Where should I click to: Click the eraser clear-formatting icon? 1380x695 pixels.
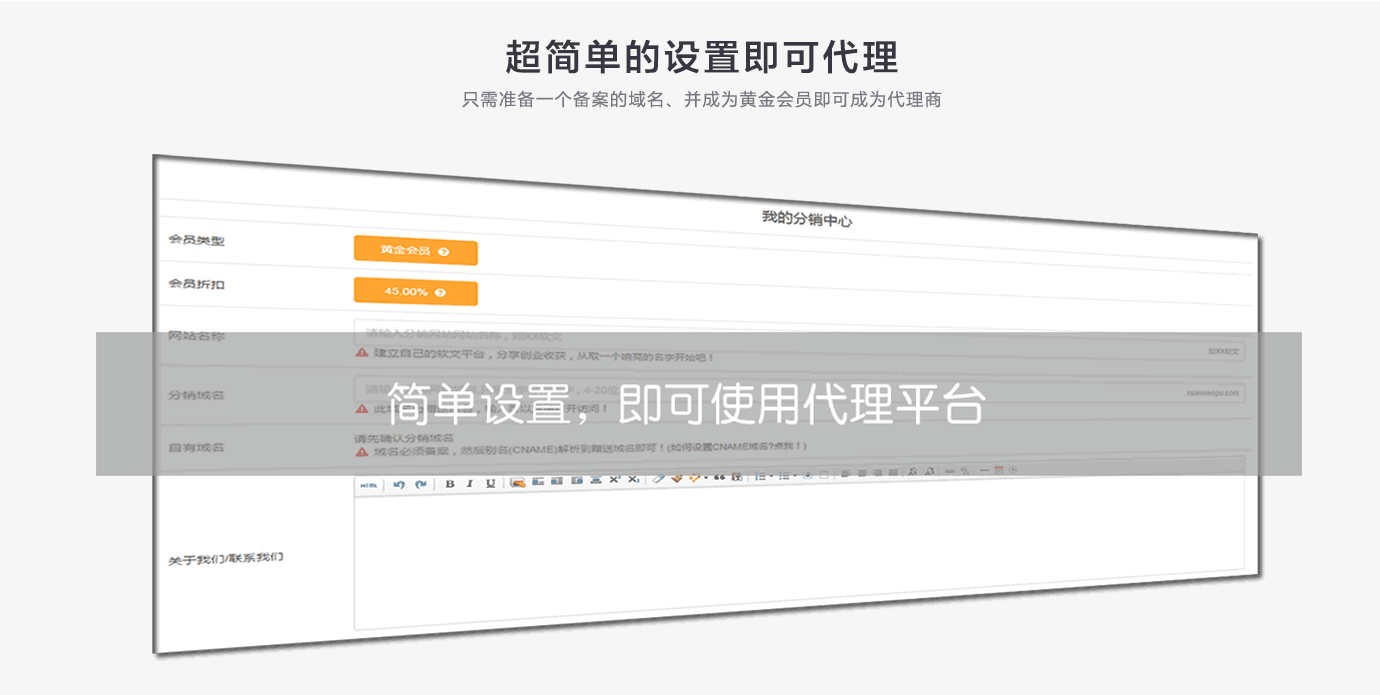658,478
